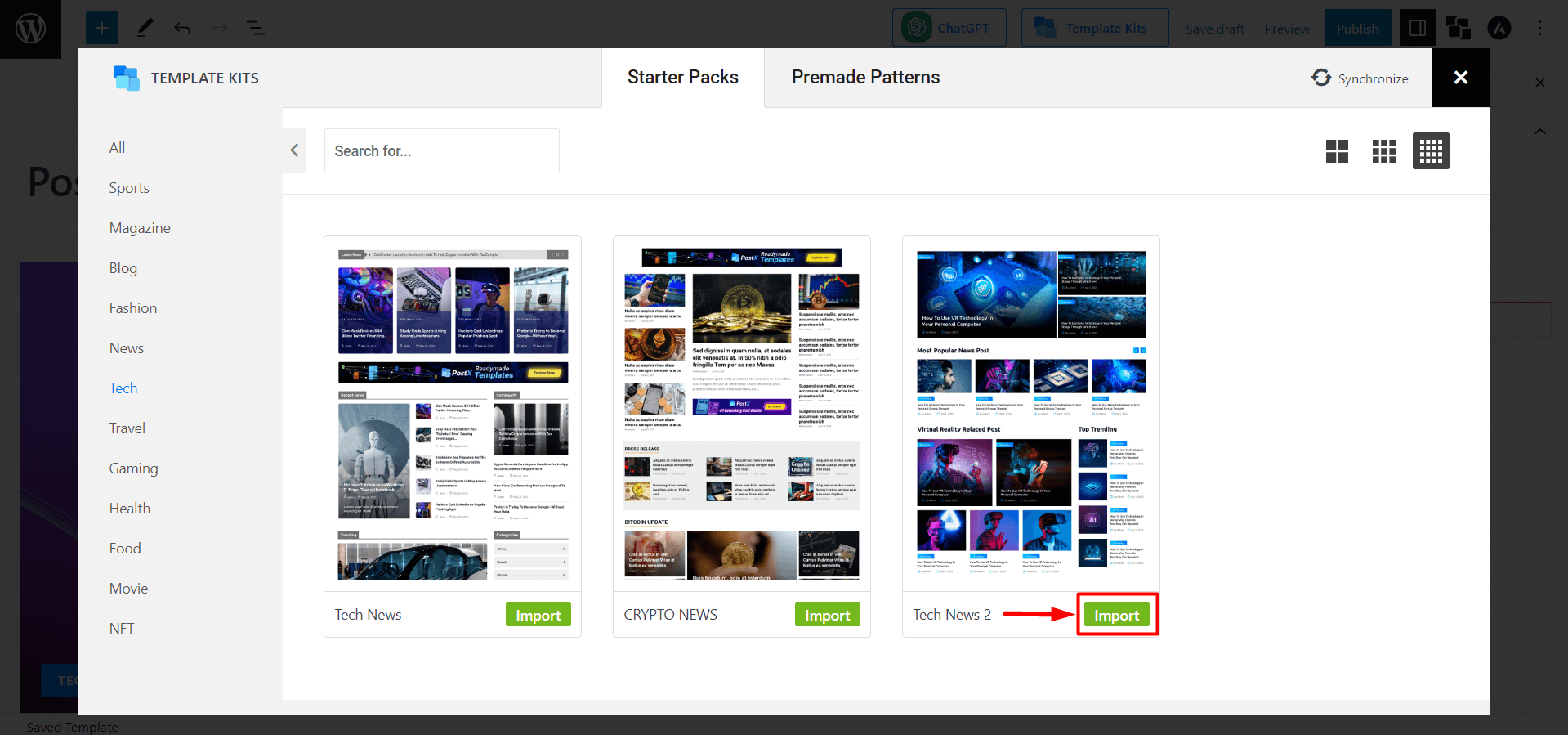
Task: Select the Fashion category
Action: (x=133, y=308)
